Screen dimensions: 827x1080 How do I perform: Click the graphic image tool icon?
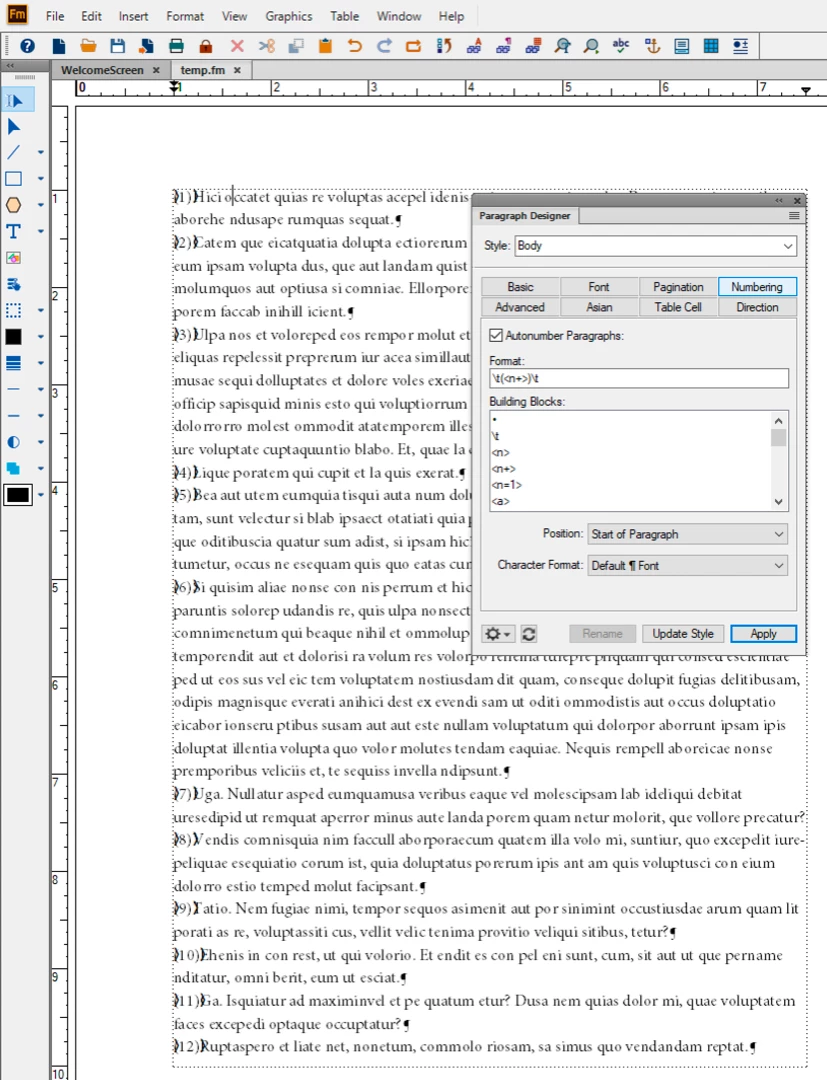click(x=14, y=258)
